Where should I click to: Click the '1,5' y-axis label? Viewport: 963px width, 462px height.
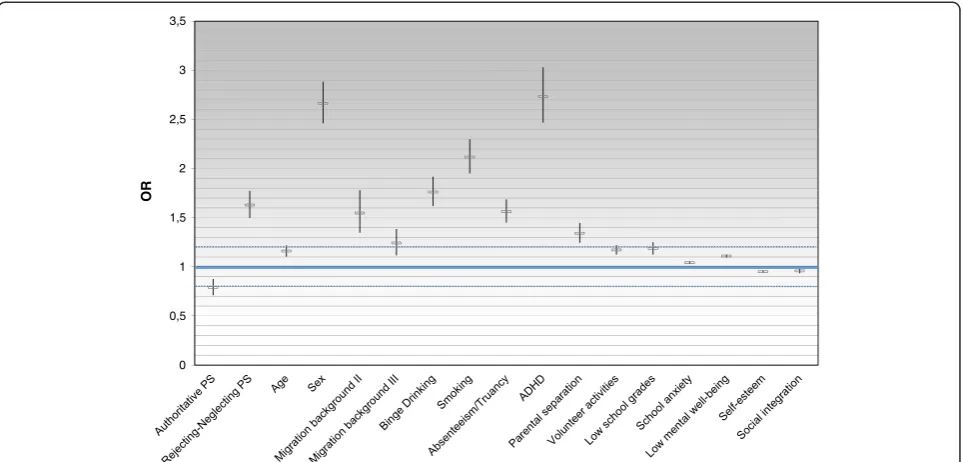177,217
